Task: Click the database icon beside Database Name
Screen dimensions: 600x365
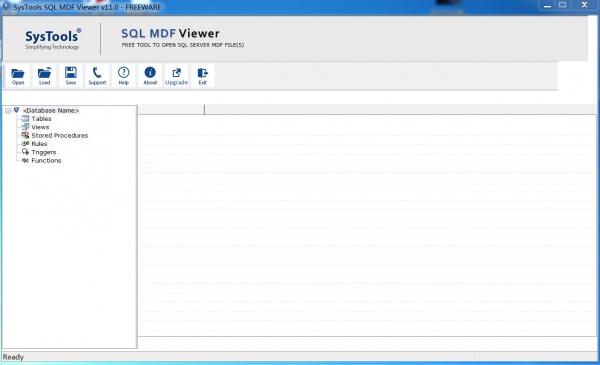Action: pyautogui.click(x=16, y=110)
